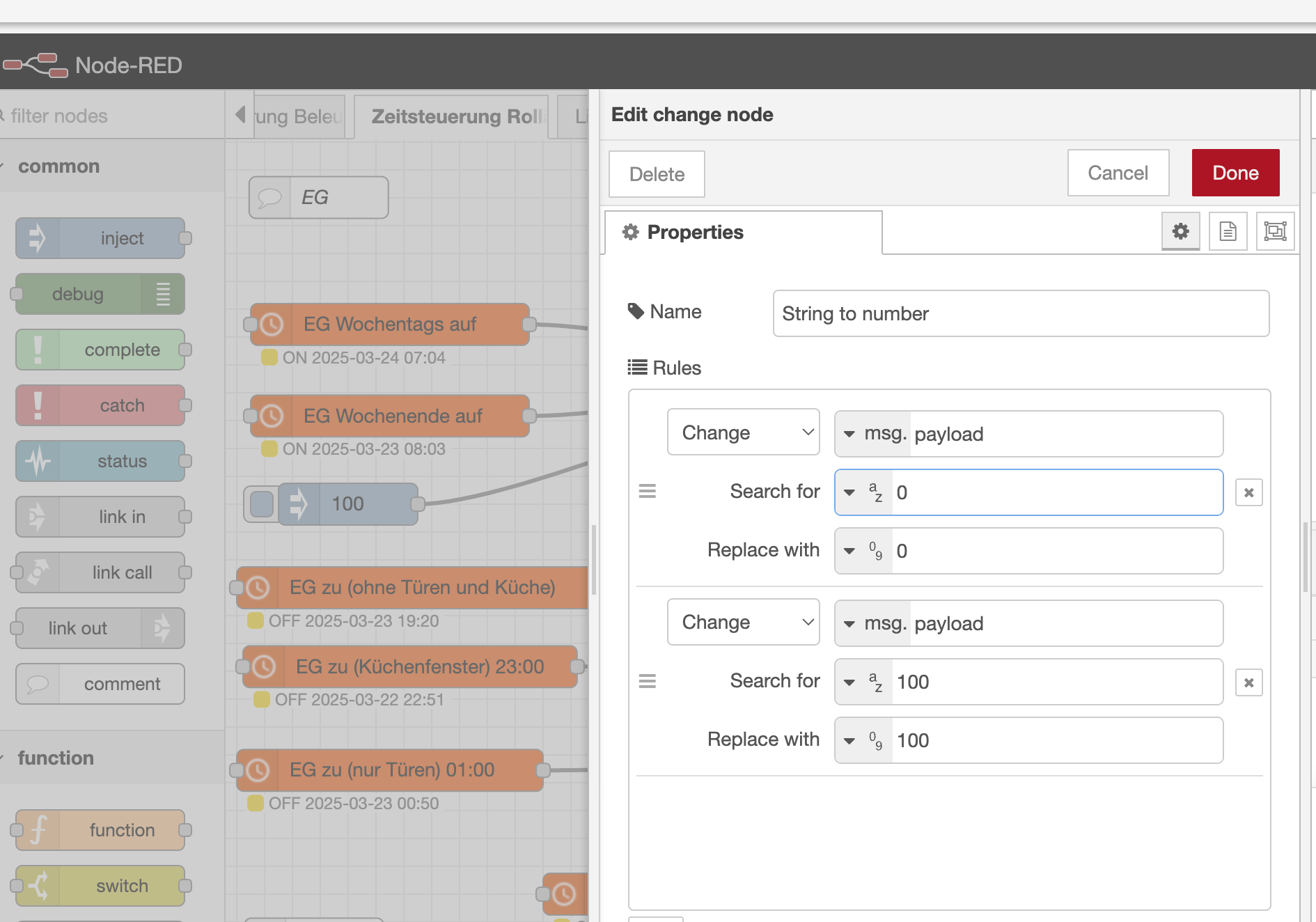Image resolution: width=1316 pixels, height=922 pixels.
Task: Open second rule msg. property type dropdown
Action: click(x=873, y=623)
